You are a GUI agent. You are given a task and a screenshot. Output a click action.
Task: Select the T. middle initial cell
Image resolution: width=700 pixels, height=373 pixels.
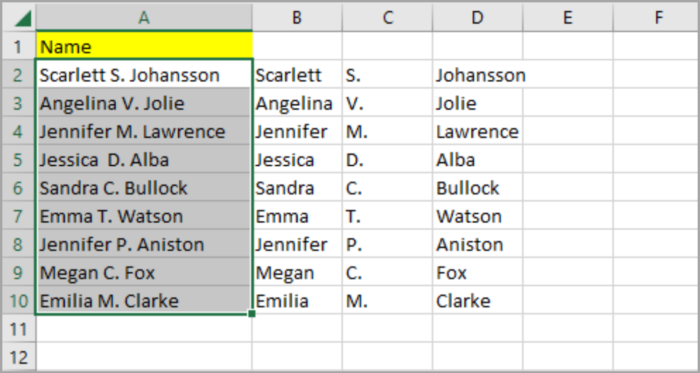click(388, 216)
